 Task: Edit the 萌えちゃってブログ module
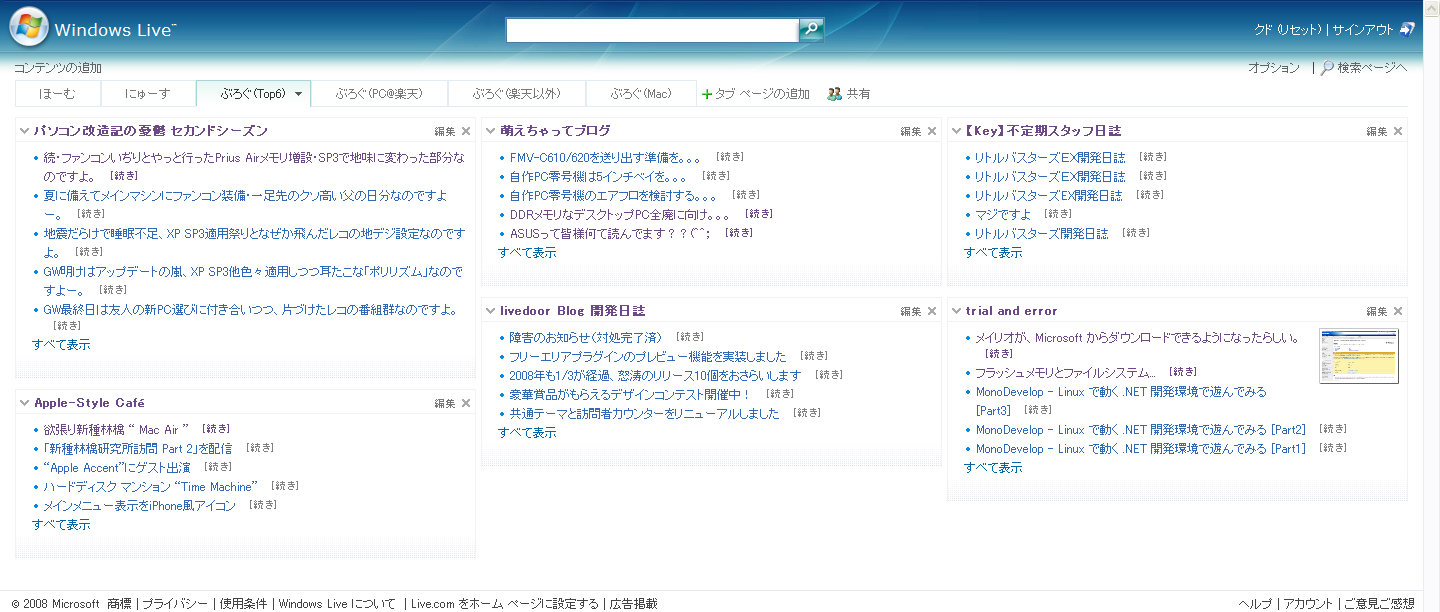pos(911,131)
